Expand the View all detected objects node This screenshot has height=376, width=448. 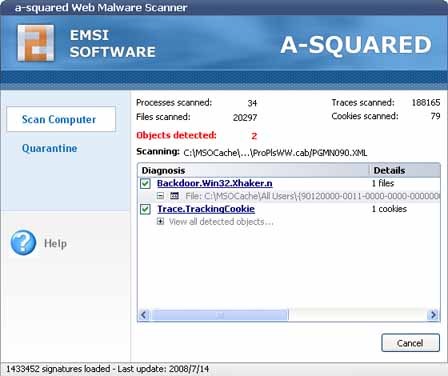[x=160, y=221]
